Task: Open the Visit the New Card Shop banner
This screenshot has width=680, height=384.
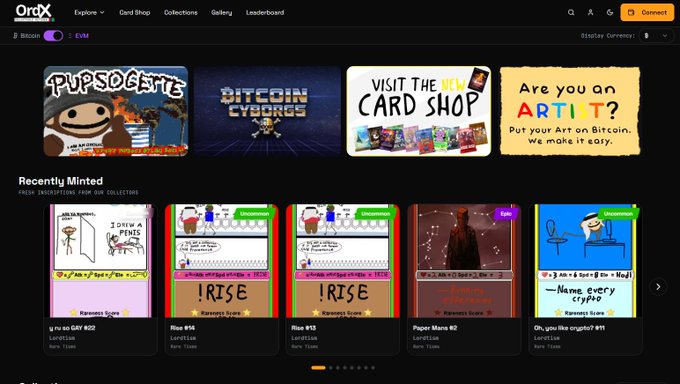Action: tap(418, 111)
